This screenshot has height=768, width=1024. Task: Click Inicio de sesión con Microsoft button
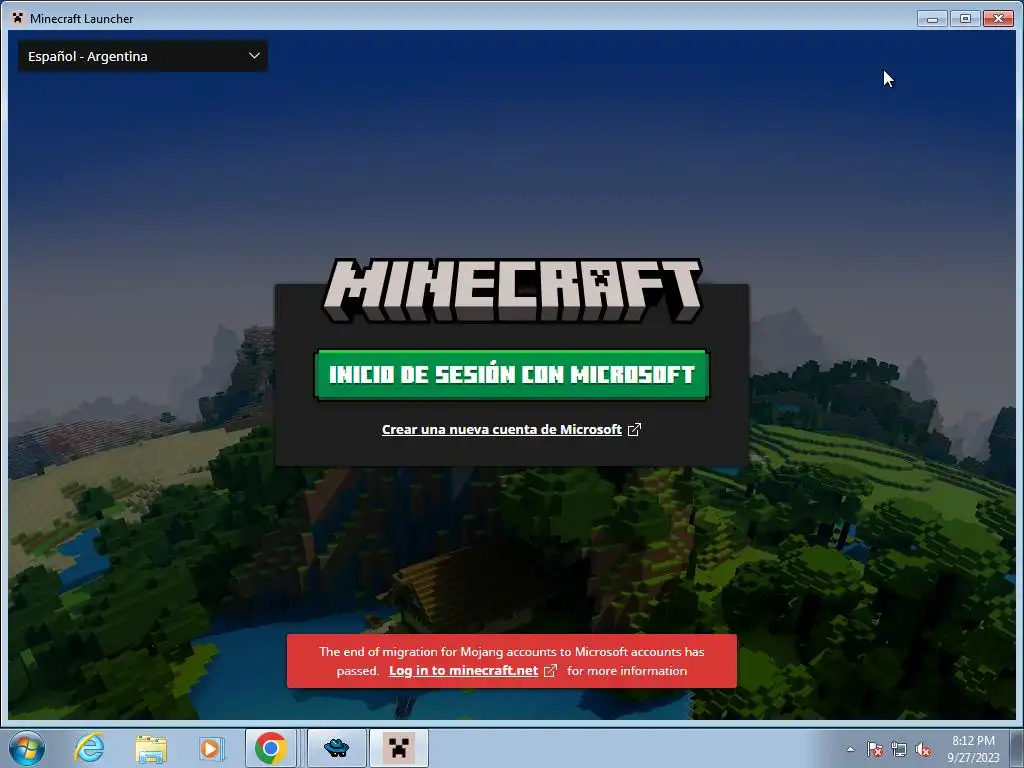click(x=511, y=374)
